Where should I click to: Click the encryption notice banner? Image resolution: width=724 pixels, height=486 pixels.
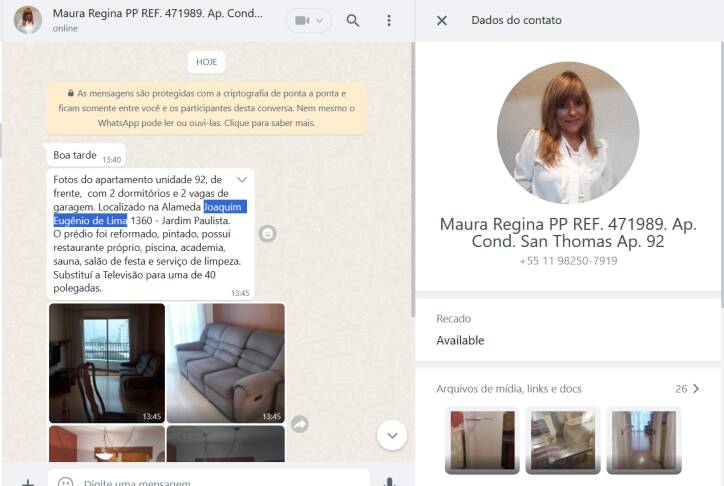(x=206, y=108)
